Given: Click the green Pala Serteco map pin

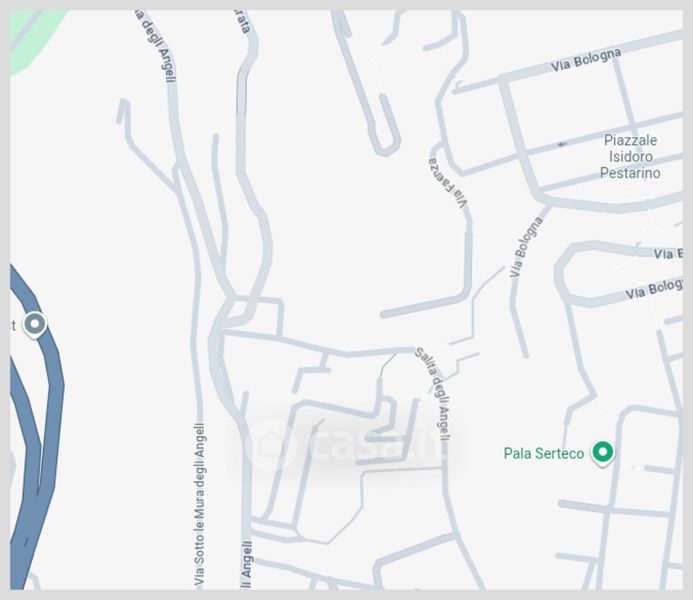Looking at the screenshot, I should point(602,453).
